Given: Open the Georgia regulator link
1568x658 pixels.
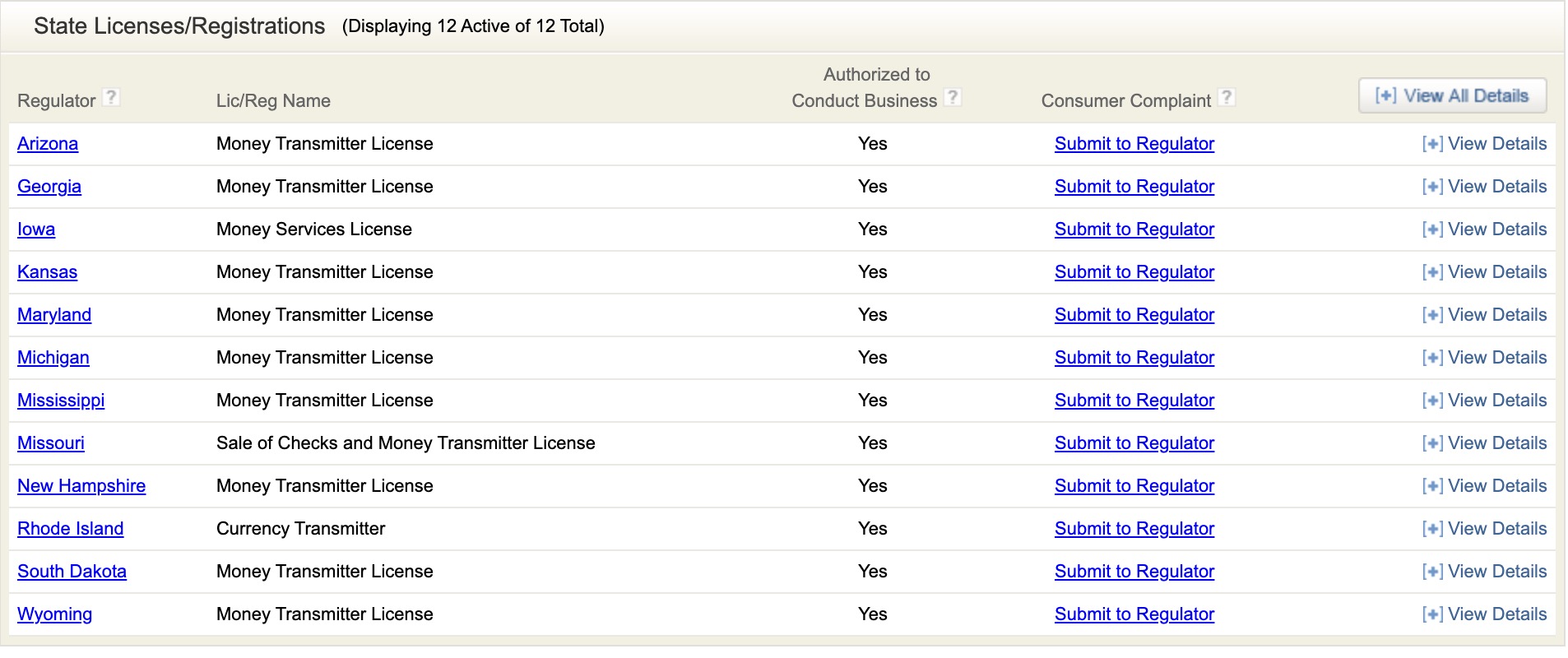Looking at the screenshot, I should coord(49,187).
